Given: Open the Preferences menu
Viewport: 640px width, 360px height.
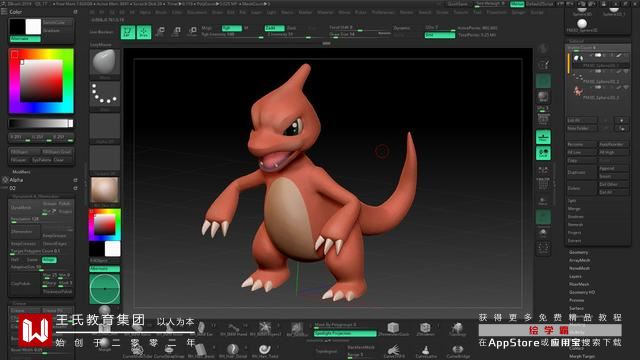Looking at the screenshot, I should pos(383,12).
